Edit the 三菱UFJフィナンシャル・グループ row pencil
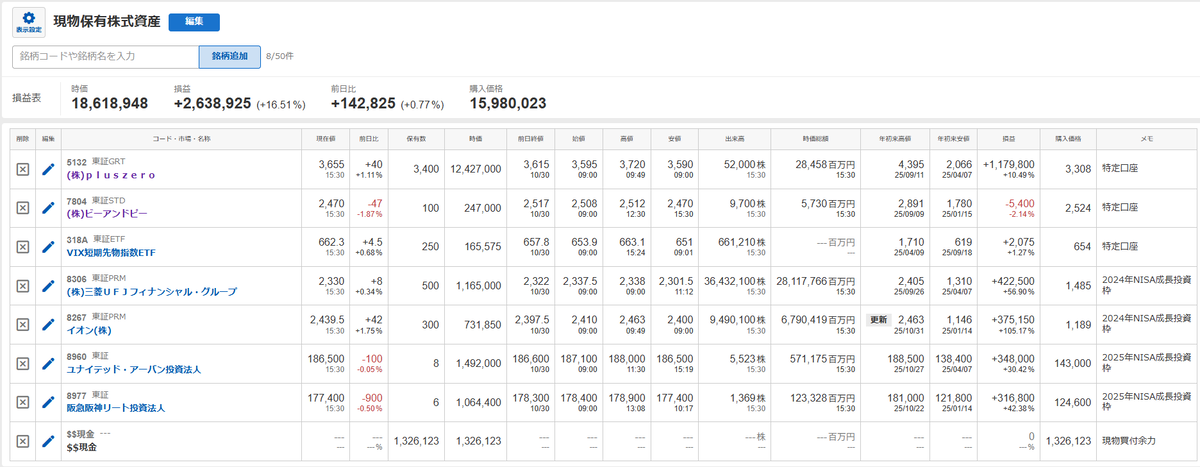Image resolution: width=1200 pixels, height=467 pixels. point(48,286)
